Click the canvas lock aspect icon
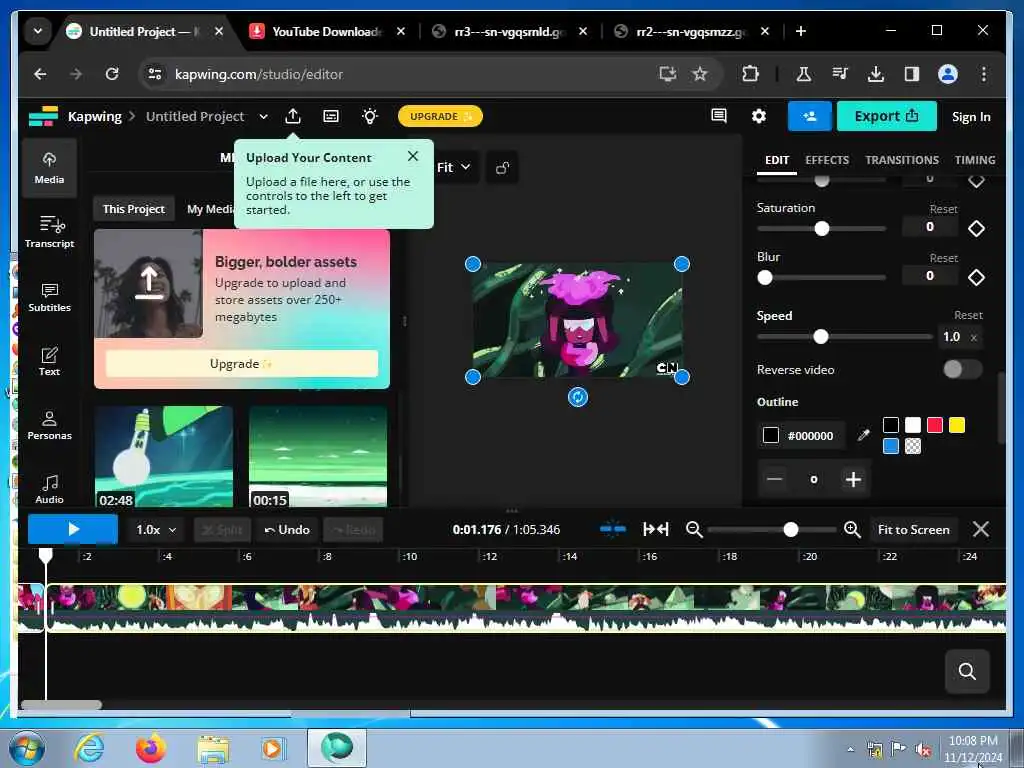Screen dimensions: 1024x768 [502, 168]
